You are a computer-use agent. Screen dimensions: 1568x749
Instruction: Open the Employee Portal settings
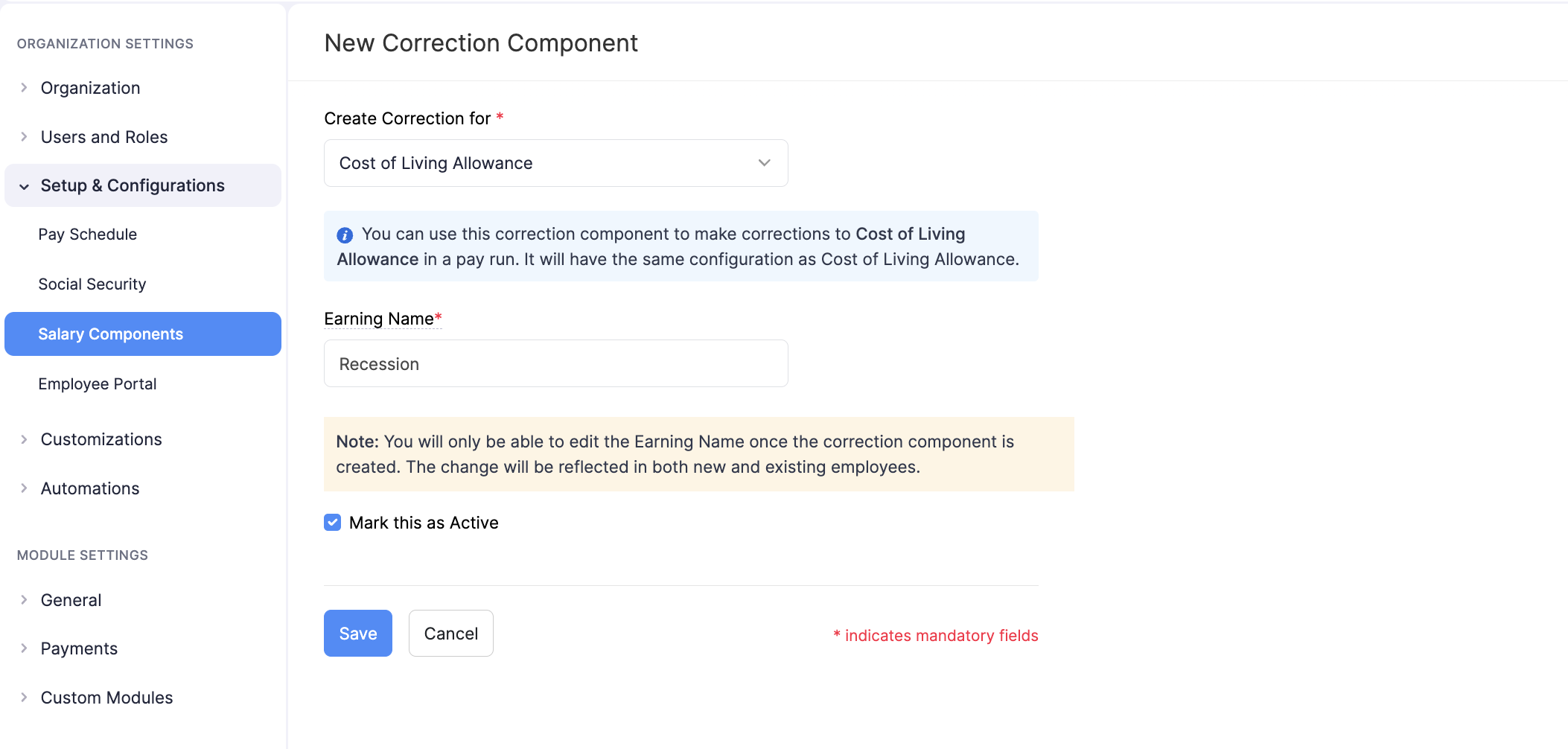(x=97, y=383)
